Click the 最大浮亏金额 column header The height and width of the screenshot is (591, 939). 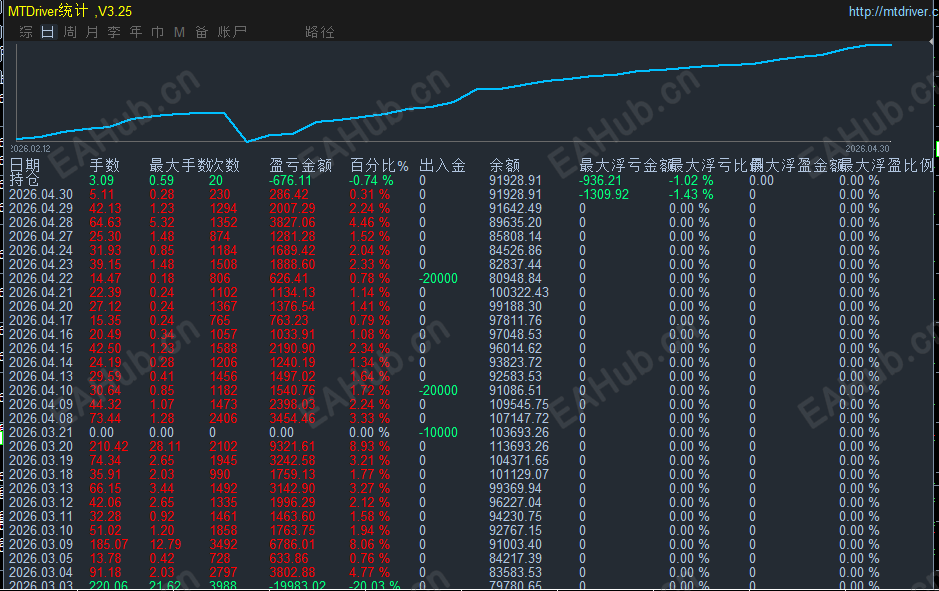625,165
